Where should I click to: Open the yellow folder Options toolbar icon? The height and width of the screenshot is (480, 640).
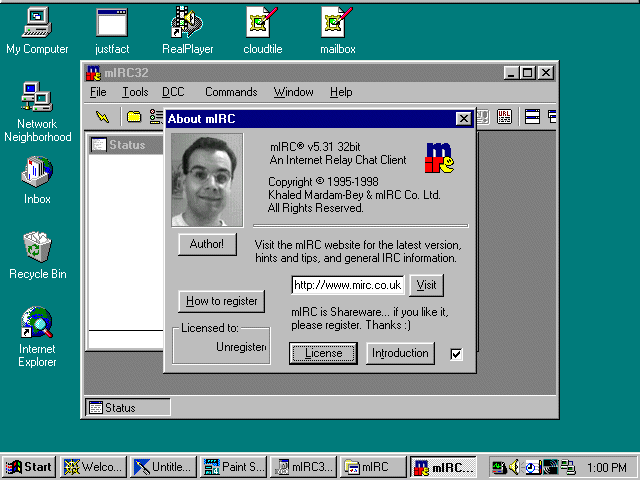click(134, 117)
